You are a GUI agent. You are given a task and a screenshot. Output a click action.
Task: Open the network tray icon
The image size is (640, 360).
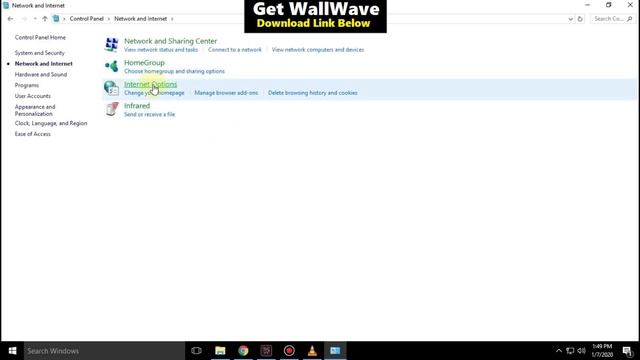click(x=570, y=351)
